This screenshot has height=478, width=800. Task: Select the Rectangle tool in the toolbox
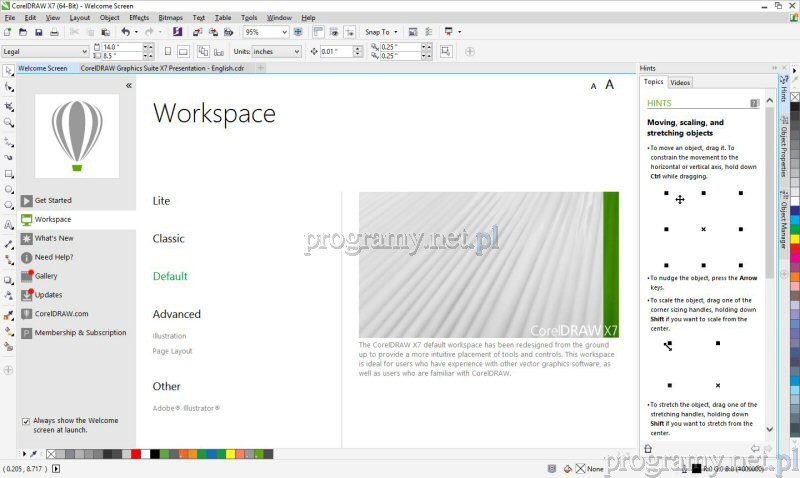[x=8, y=173]
